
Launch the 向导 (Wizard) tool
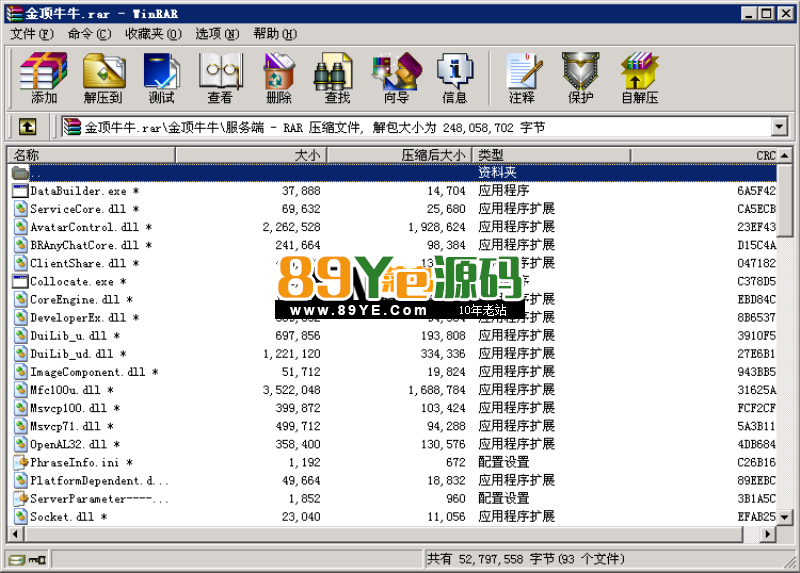[x=396, y=78]
